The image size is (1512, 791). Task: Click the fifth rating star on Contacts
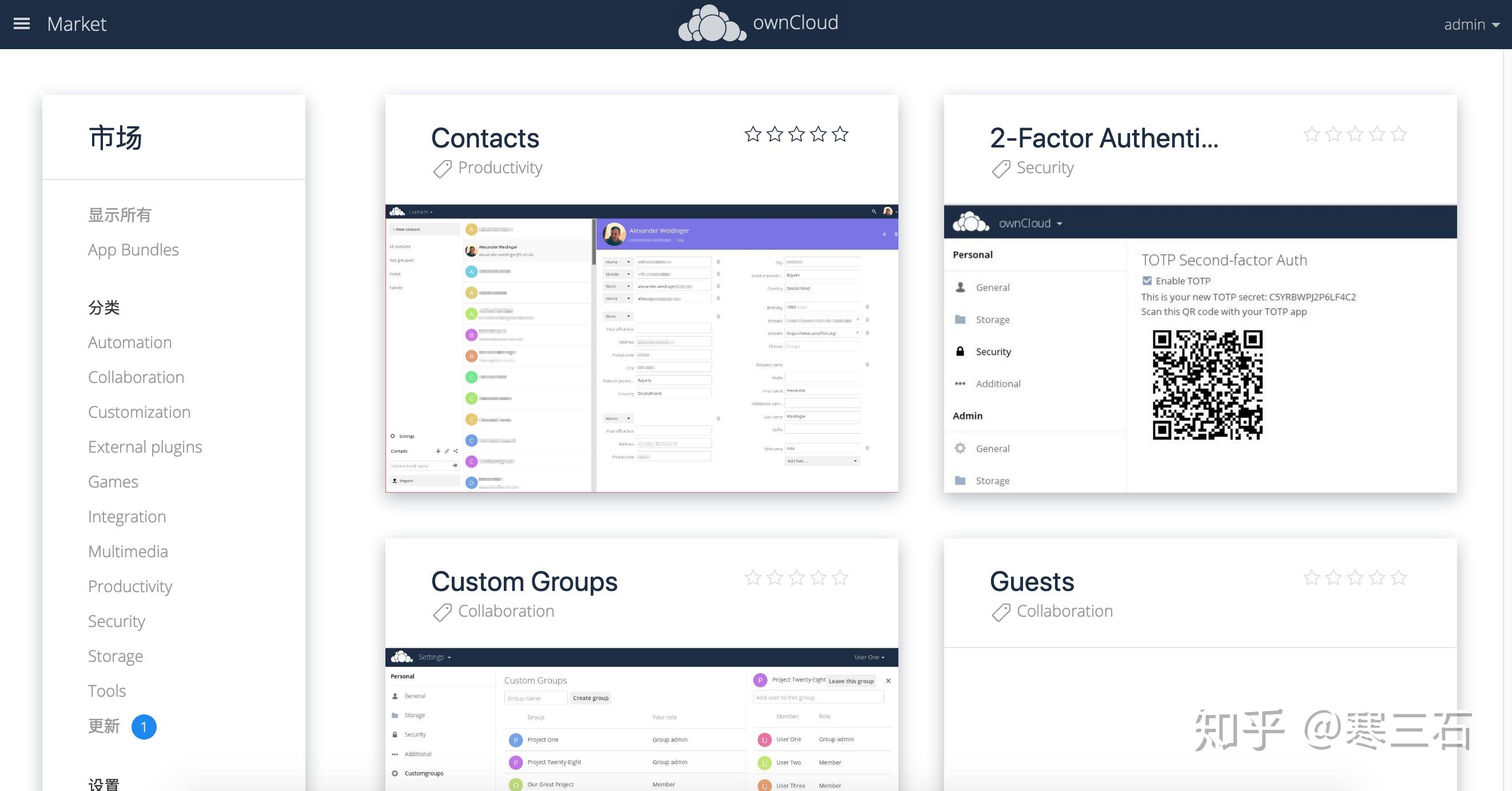[x=840, y=134]
